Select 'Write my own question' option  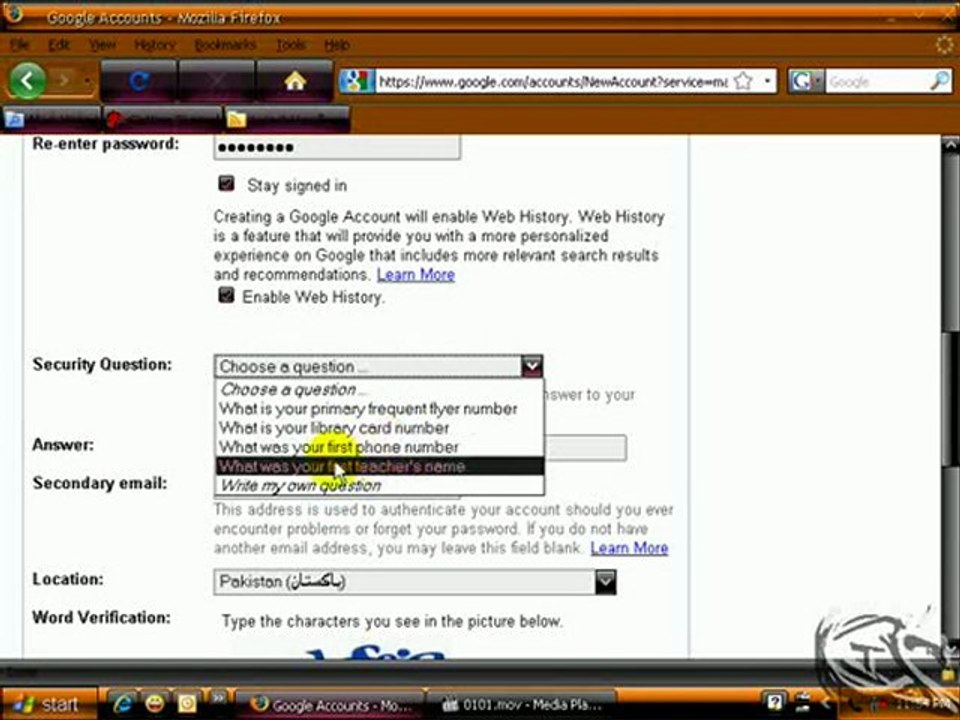(x=379, y=486)
